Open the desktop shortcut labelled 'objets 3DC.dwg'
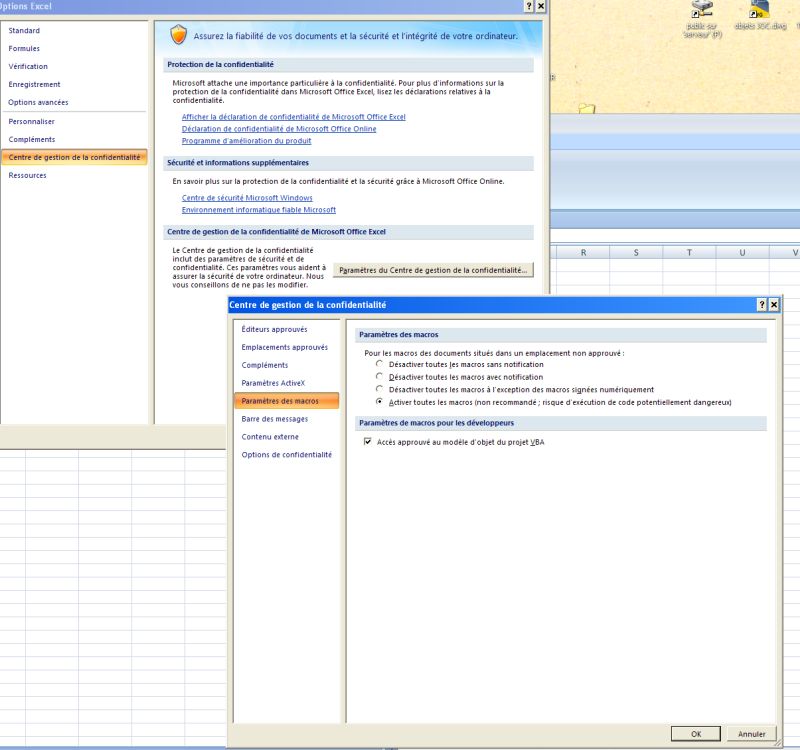 (x=760, y=15)
